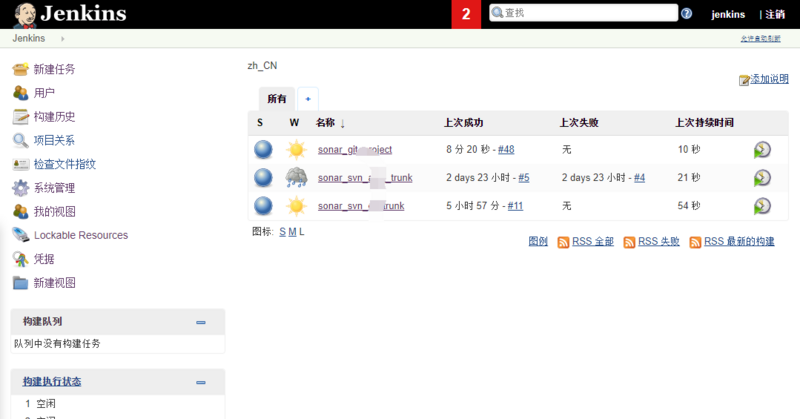Click the 检查文件指纹 icon
The width and height of the screenshot is (800, 419).
(x=20, y=164)
